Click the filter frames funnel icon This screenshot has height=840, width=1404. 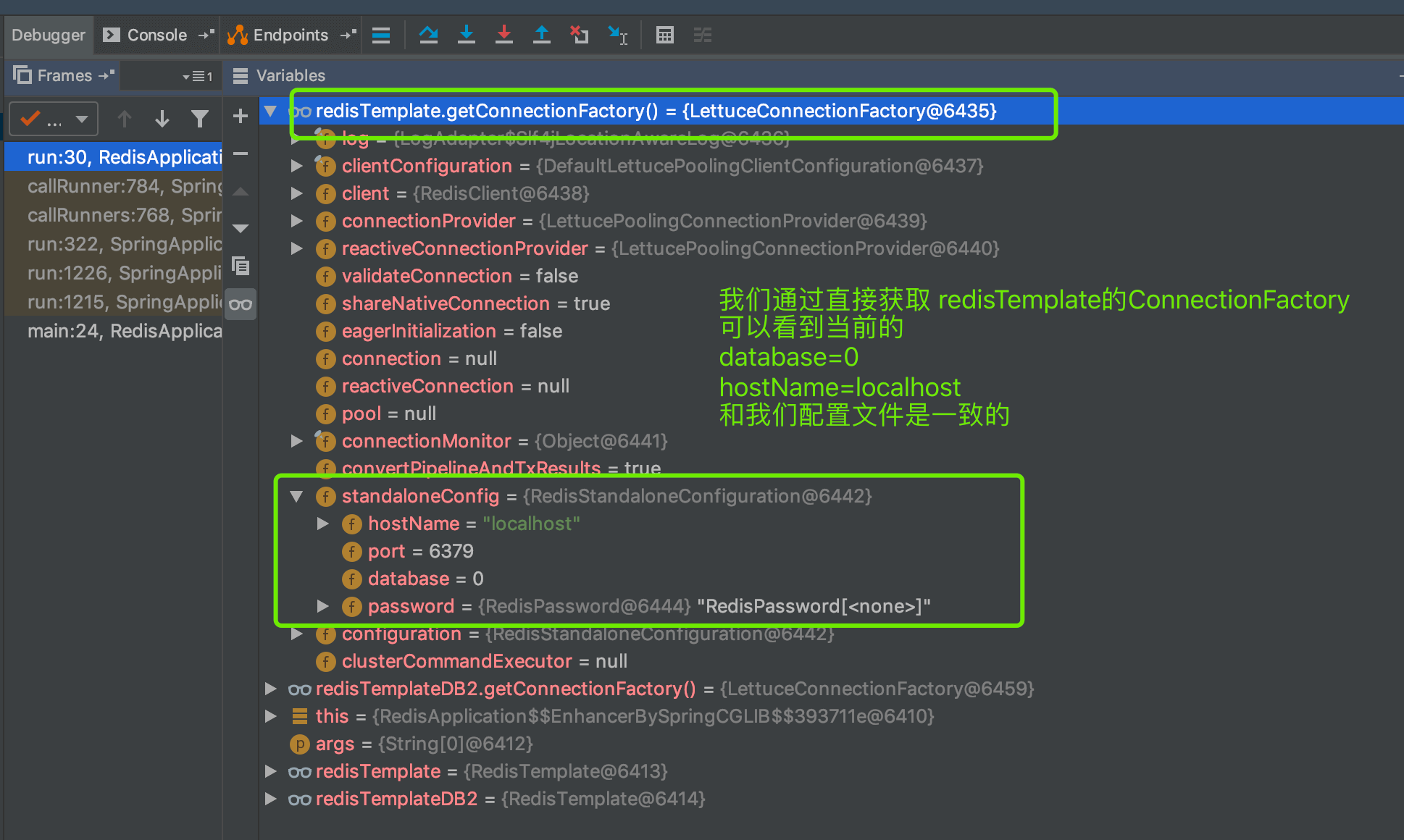(x=200, y=118)
